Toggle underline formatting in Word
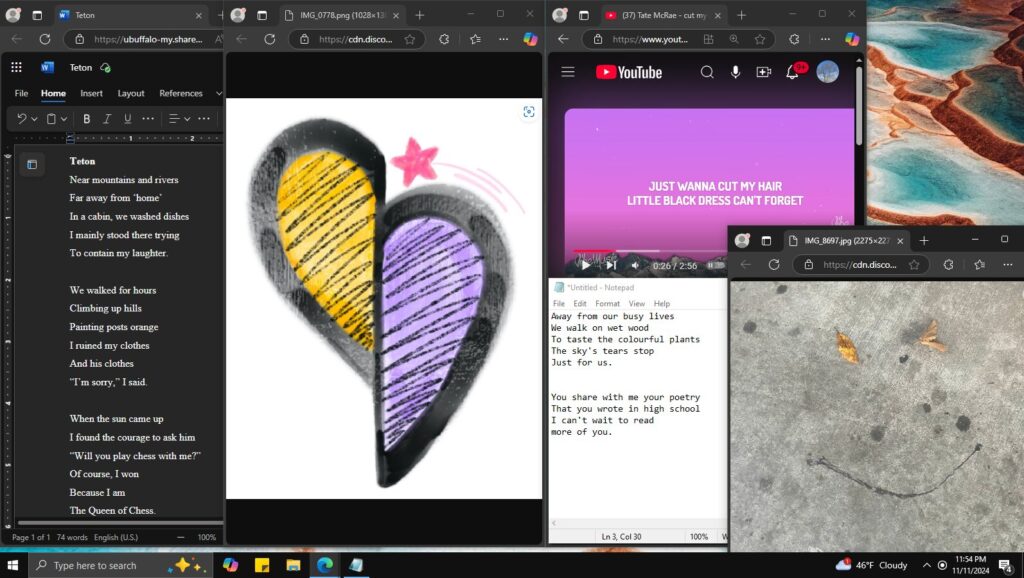Screen dimensions: 1024x578 tap(127, 119)
